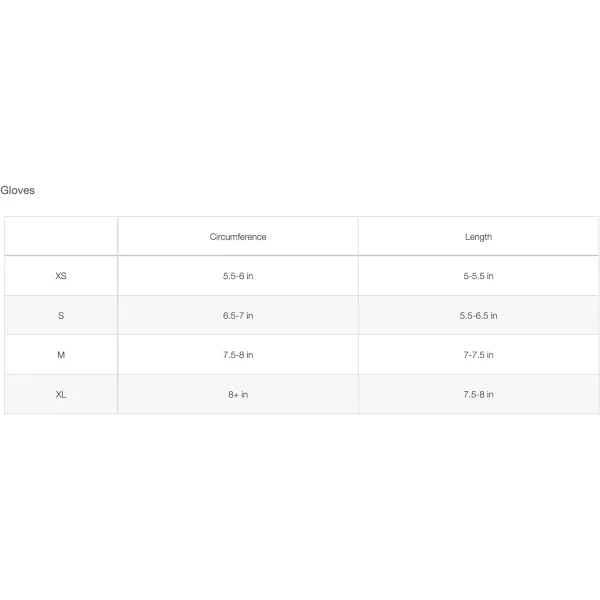Viewport: 600px width, 600px height.
Task: Select the 7-7.5 in length cell
Action: pyautogui.click(x=478, y=355)
